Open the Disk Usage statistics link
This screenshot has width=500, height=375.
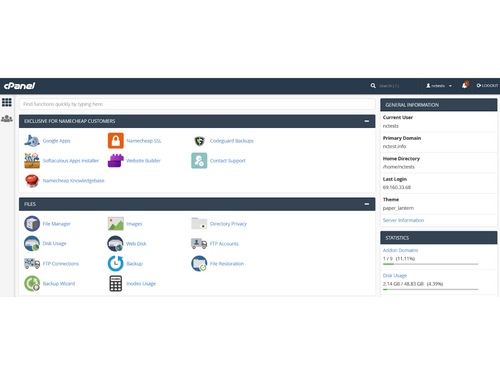pyautogui.click(x=395, y=276)
